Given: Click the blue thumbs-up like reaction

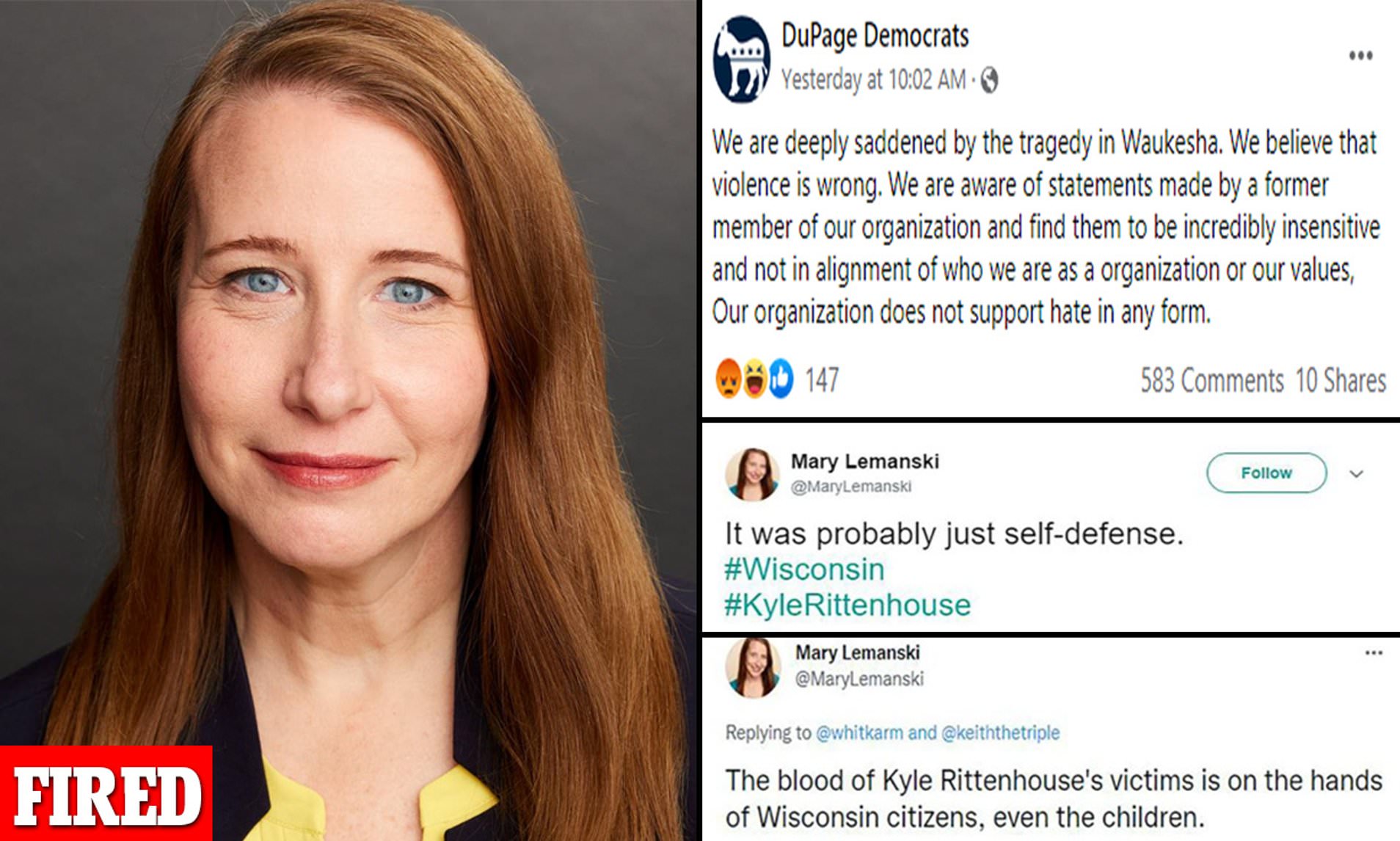Looking at the screenshot, I should pos(781,379).
